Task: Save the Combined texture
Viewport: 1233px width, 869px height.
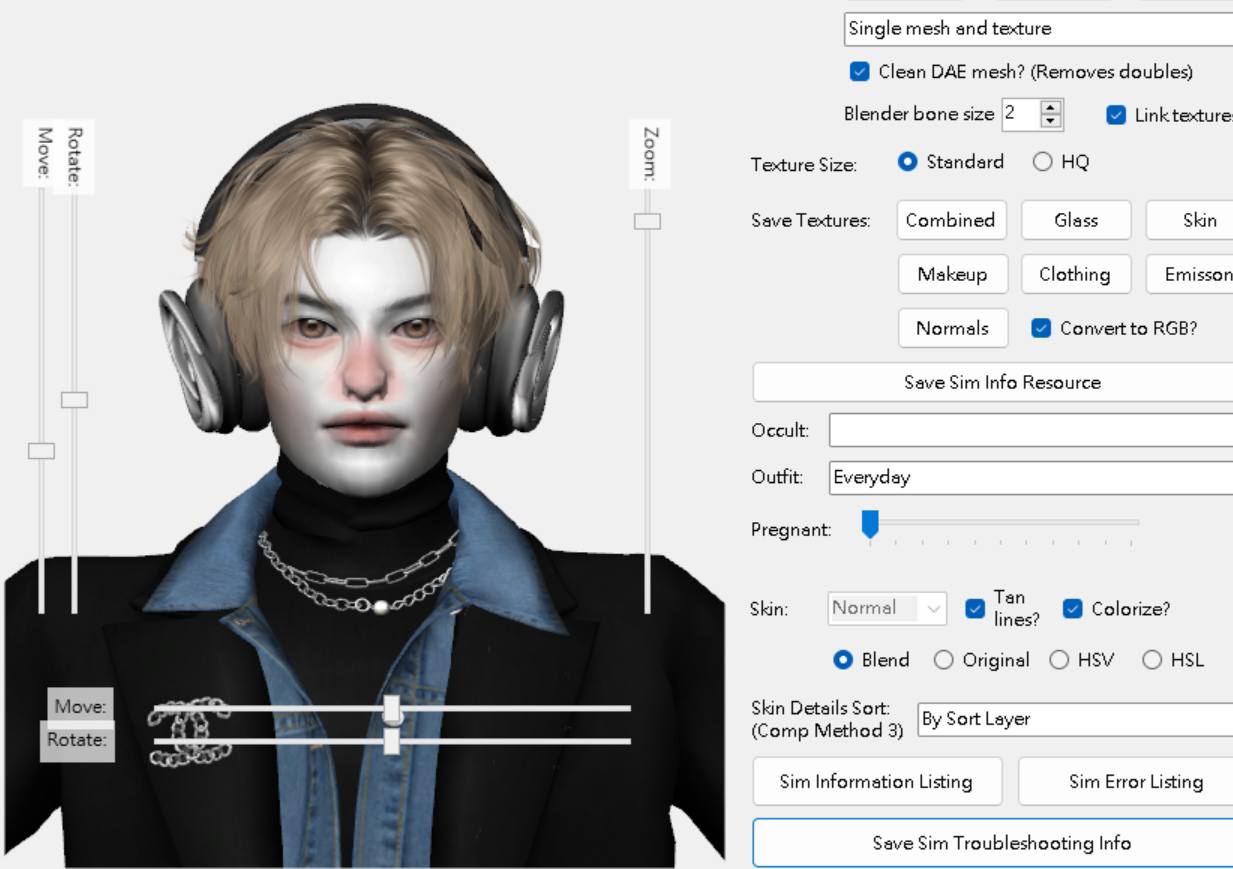Action: pos(951,220)
